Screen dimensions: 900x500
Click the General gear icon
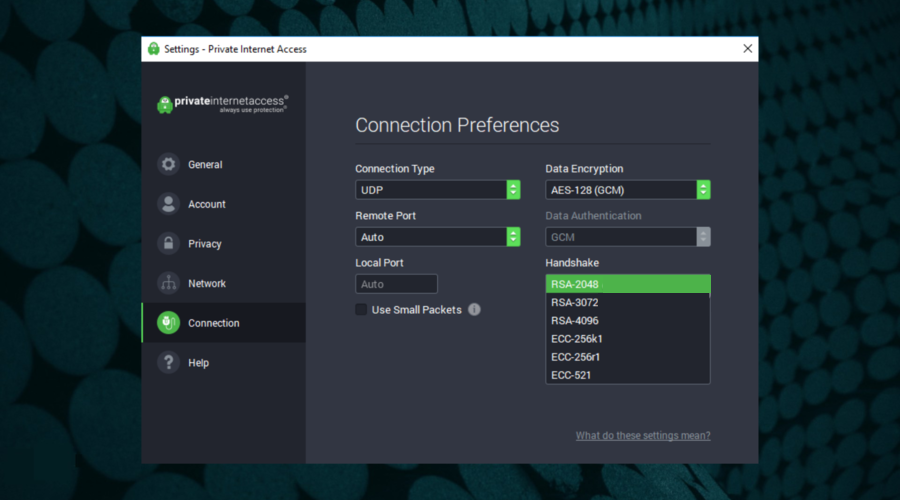(x=168, y=164)
